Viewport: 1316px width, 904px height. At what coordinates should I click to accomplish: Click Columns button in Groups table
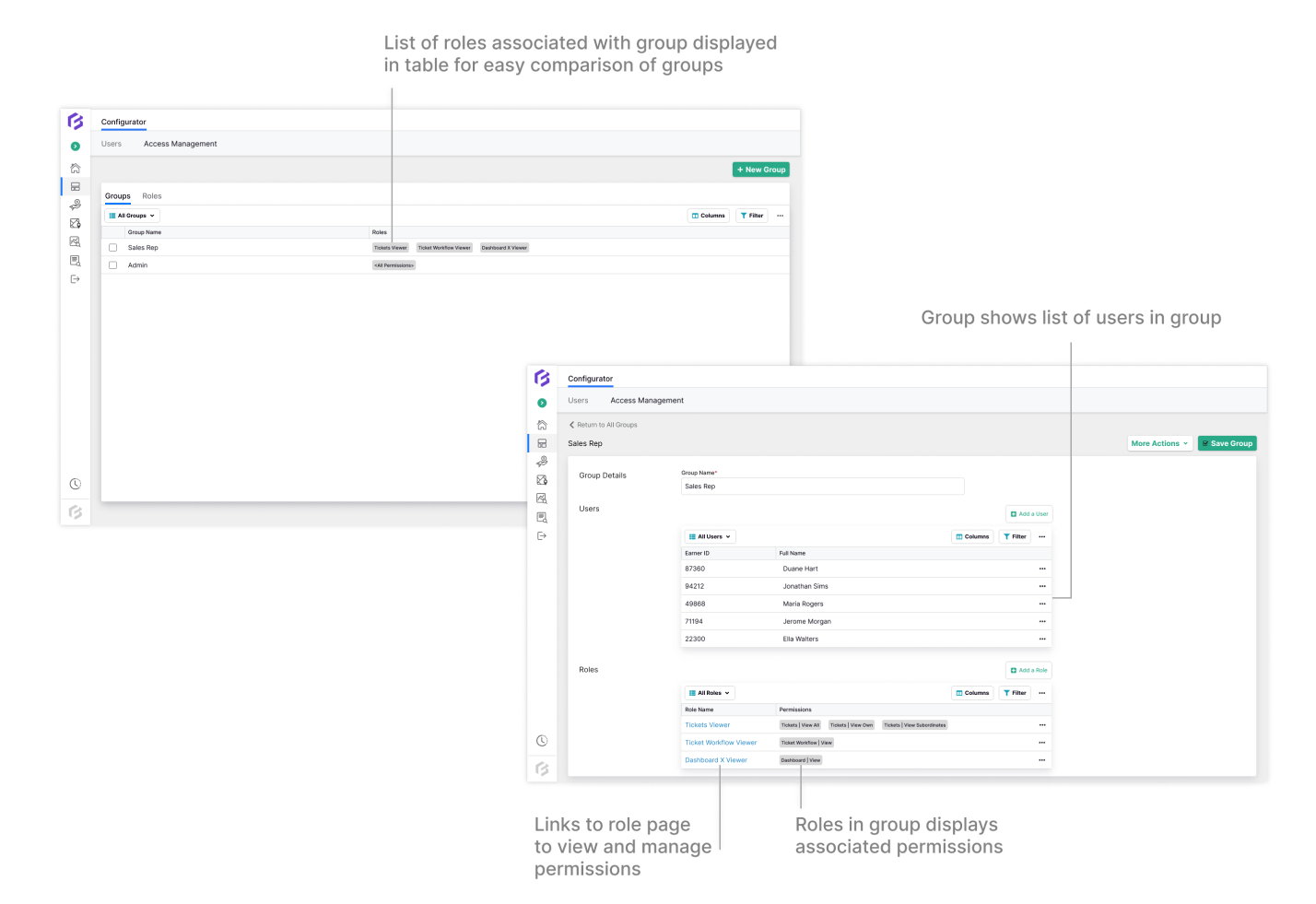(709, 216)
